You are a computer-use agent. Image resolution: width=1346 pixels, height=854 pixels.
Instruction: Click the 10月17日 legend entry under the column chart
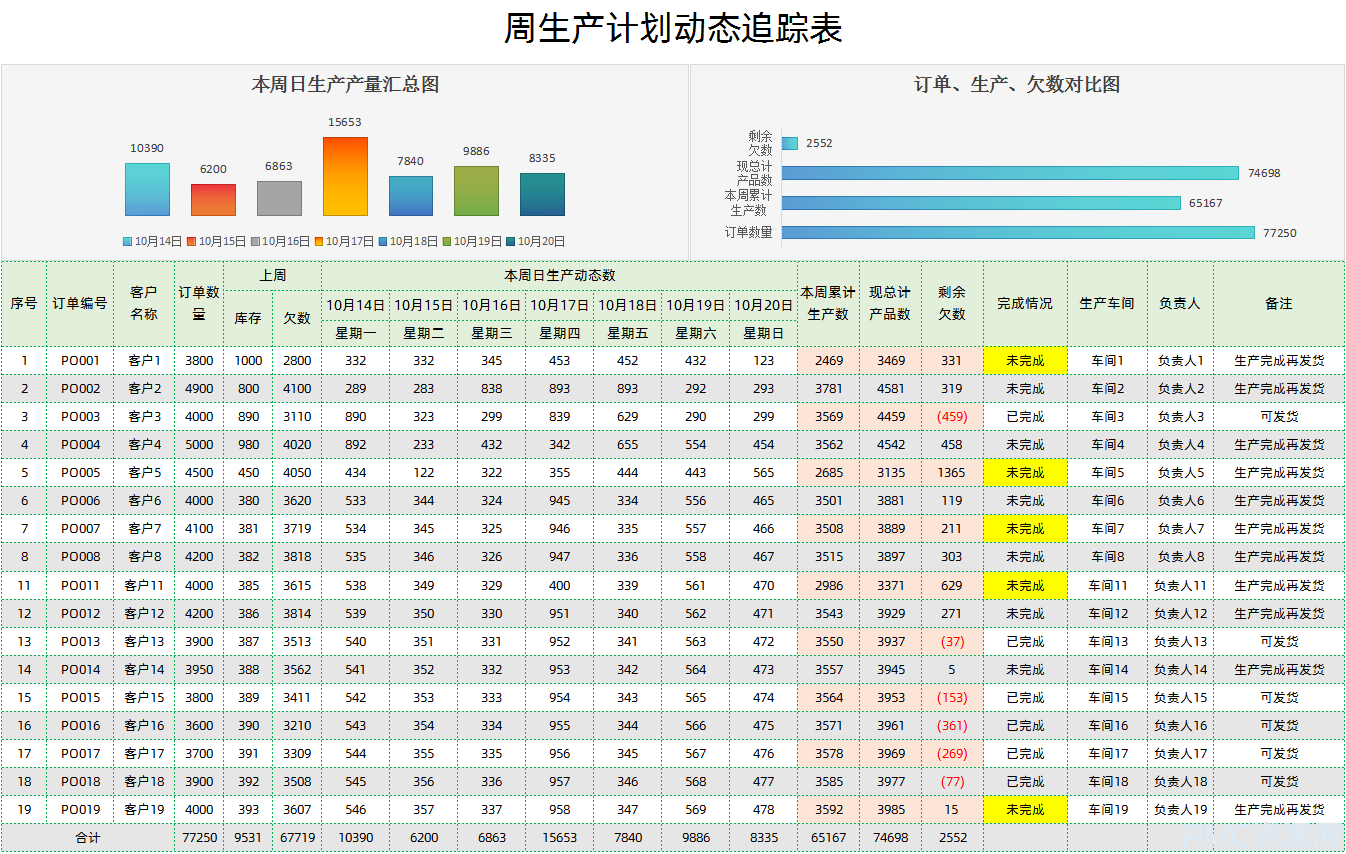(x=344, y=241)
